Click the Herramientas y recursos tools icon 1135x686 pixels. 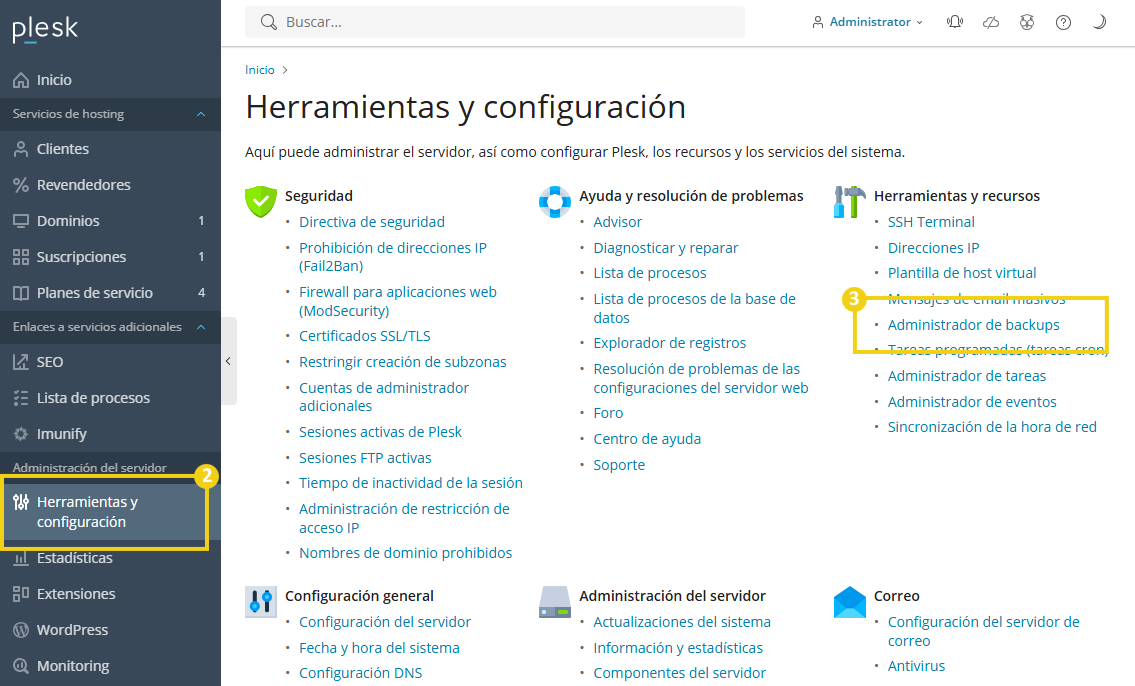848,200
